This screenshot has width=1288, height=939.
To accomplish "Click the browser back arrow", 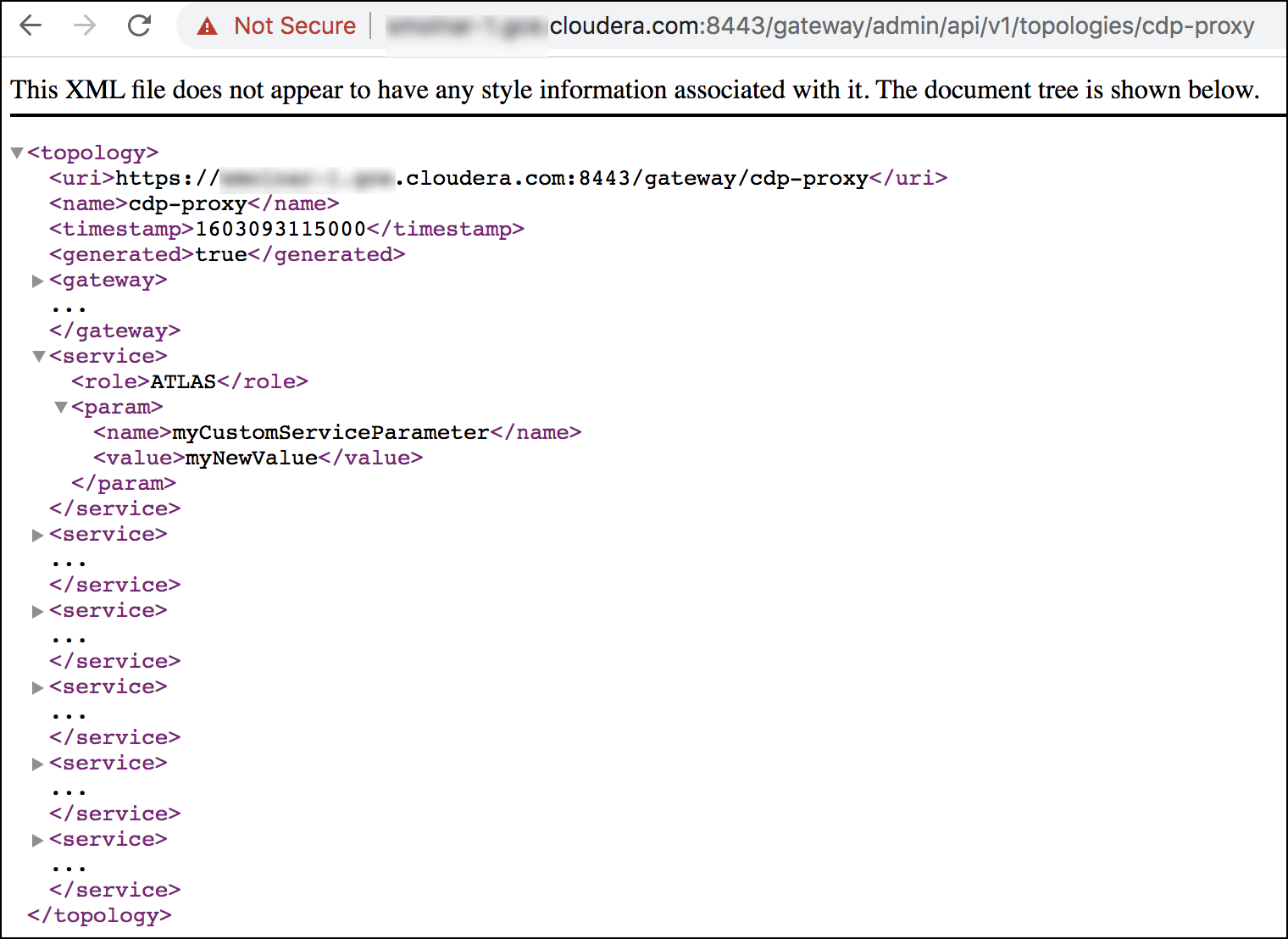I will tap(31, 25).
